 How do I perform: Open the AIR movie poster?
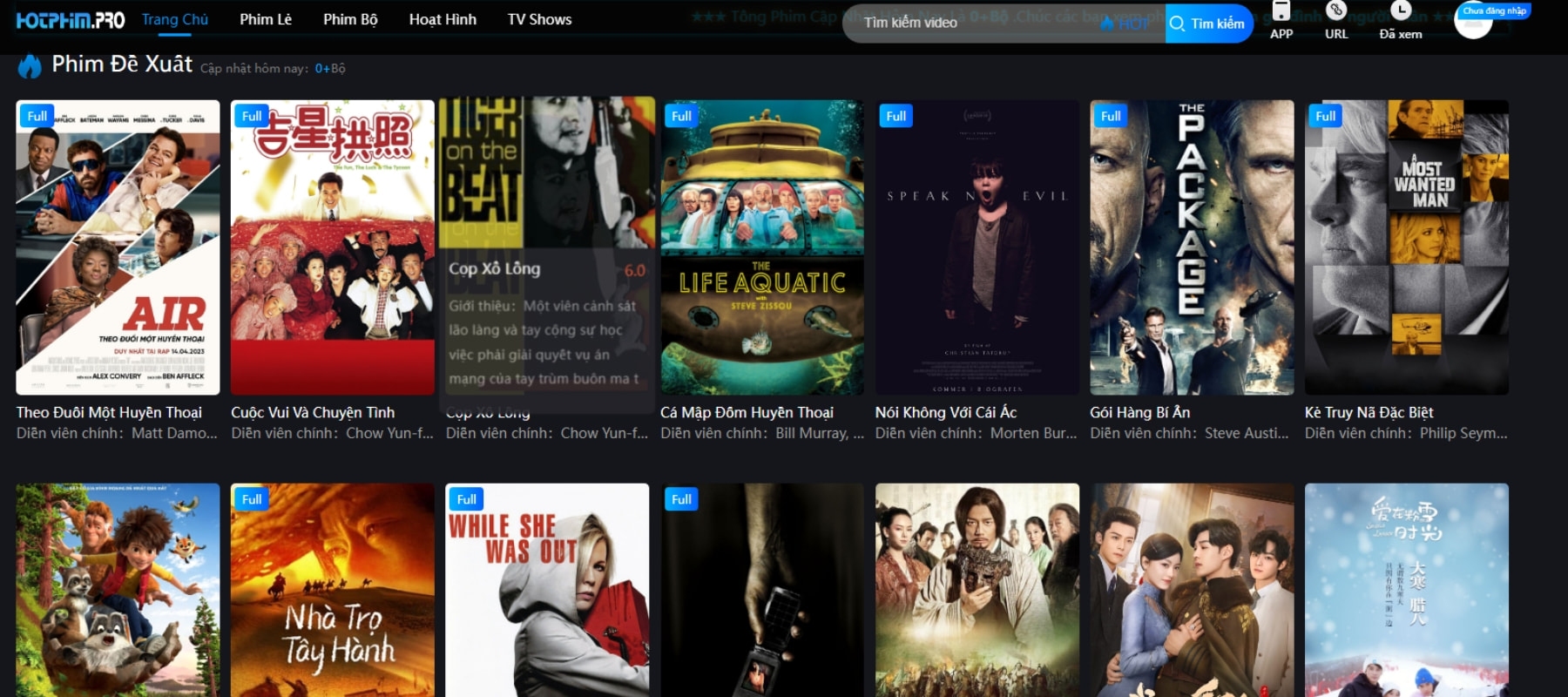(118, 247)
